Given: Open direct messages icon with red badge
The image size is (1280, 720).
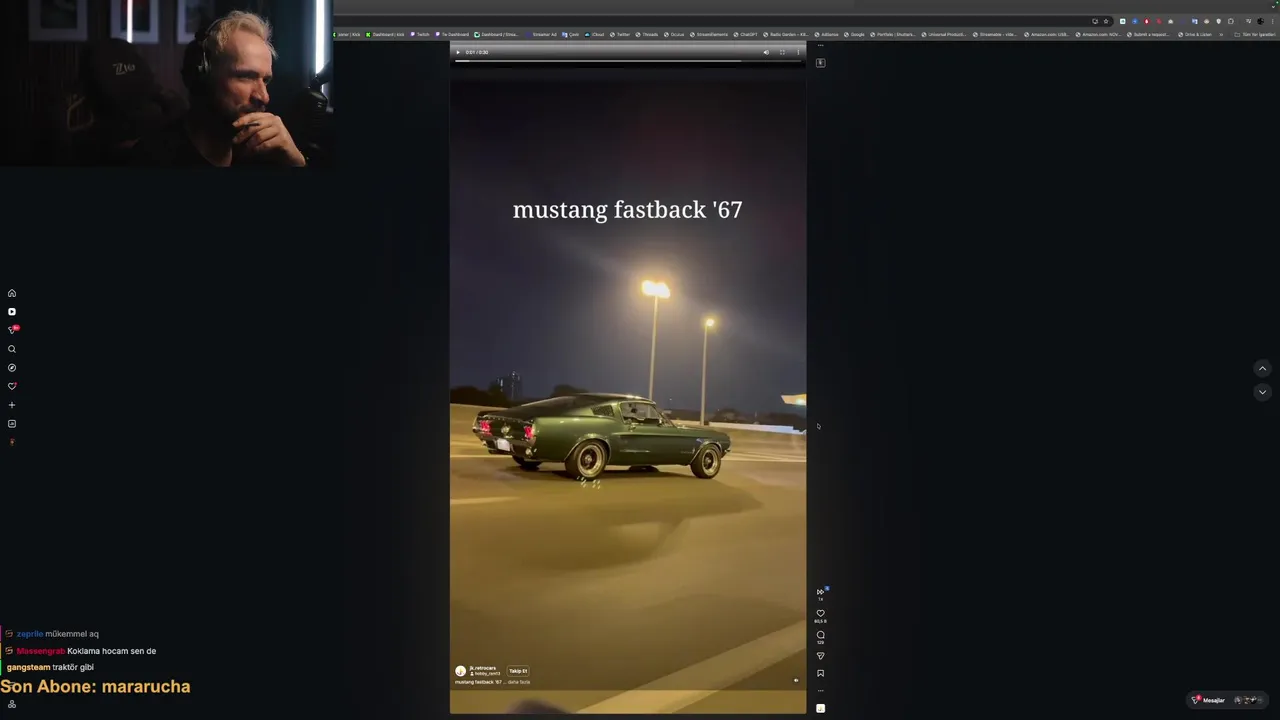Looking at the screenshot, I should 13,330.
